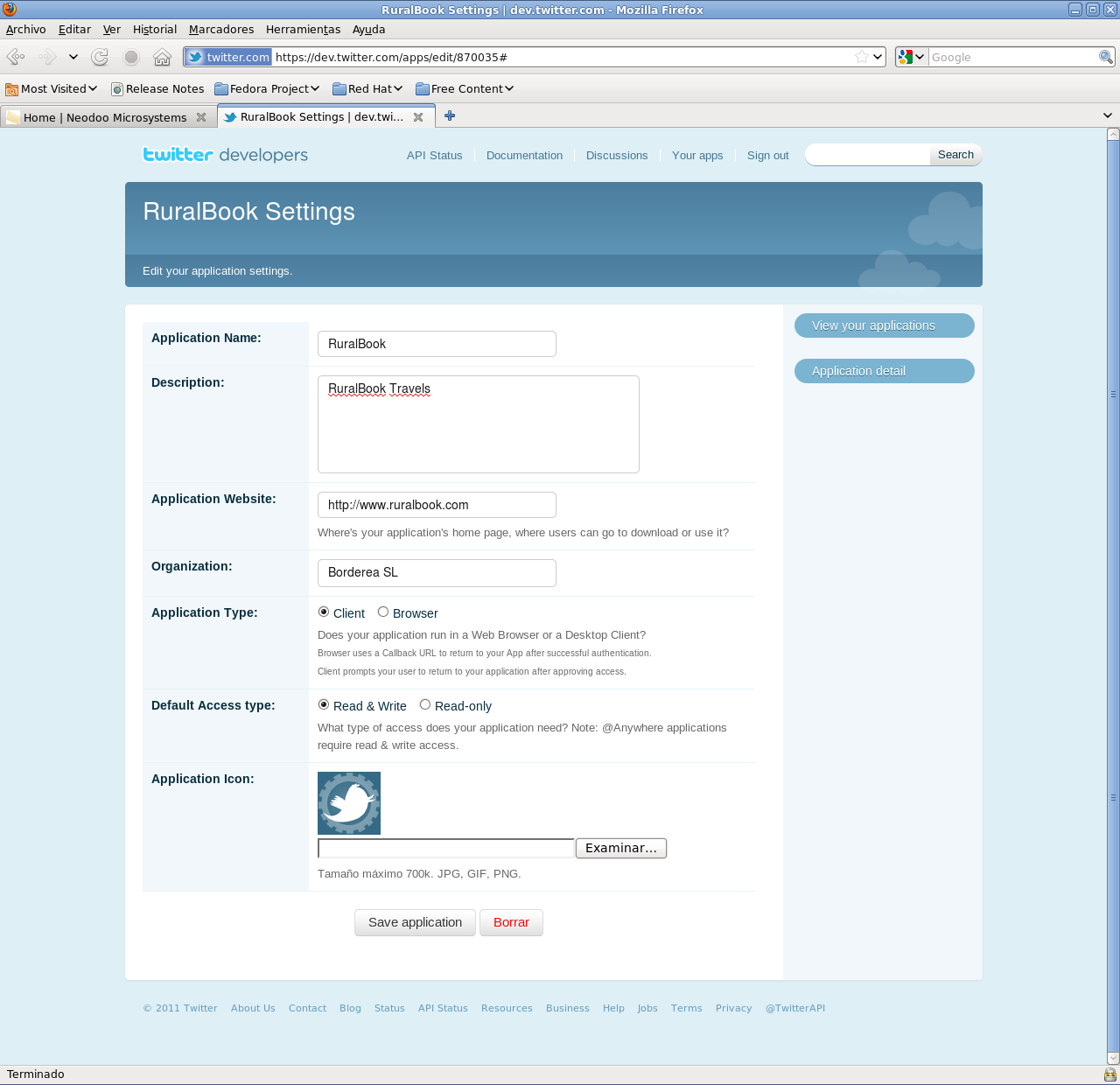This screenshot has width=1120, height=1085.
Task: Open the Ver menu
Action: 112,29
